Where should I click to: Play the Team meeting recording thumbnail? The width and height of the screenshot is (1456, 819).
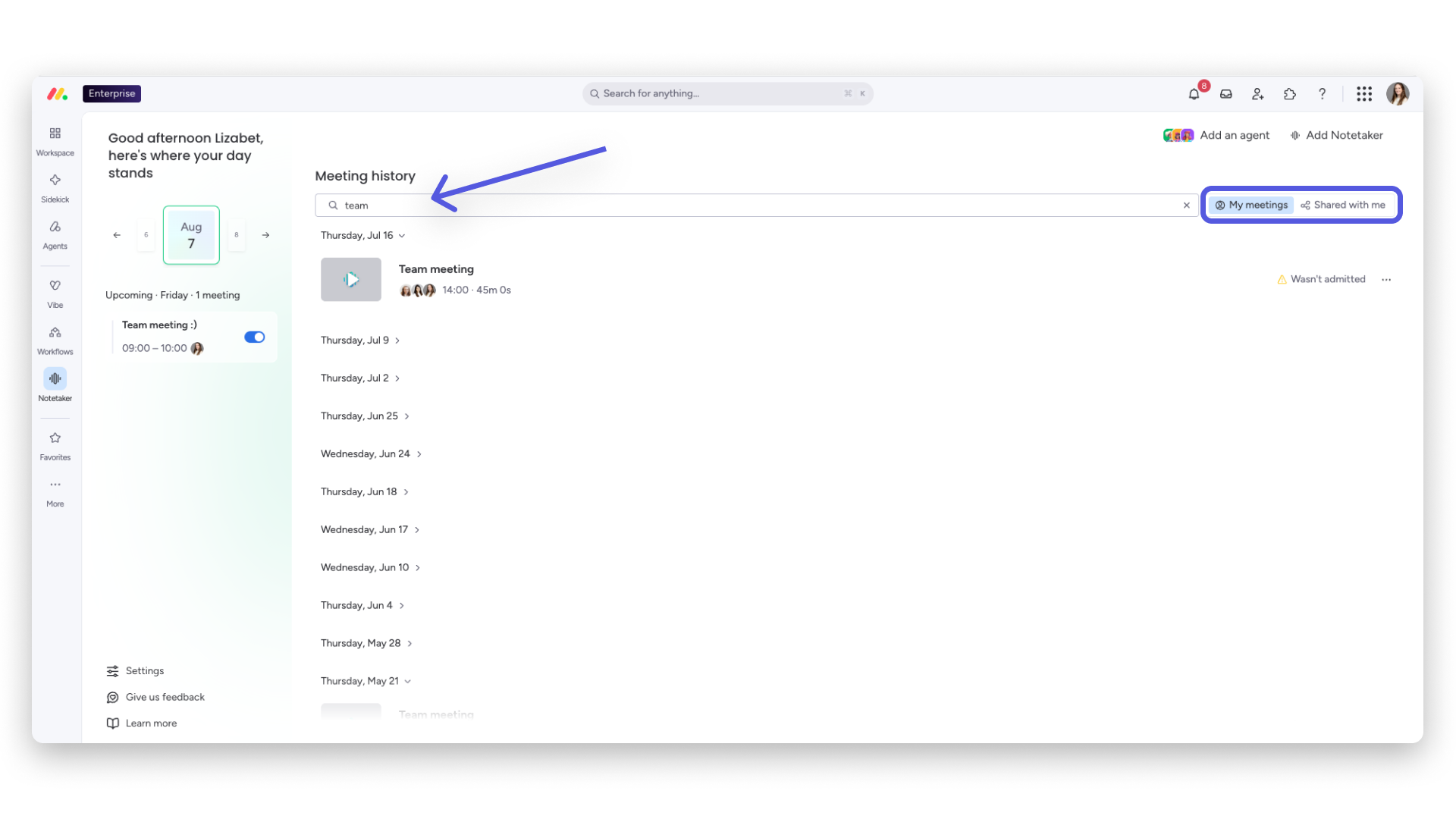351,280
